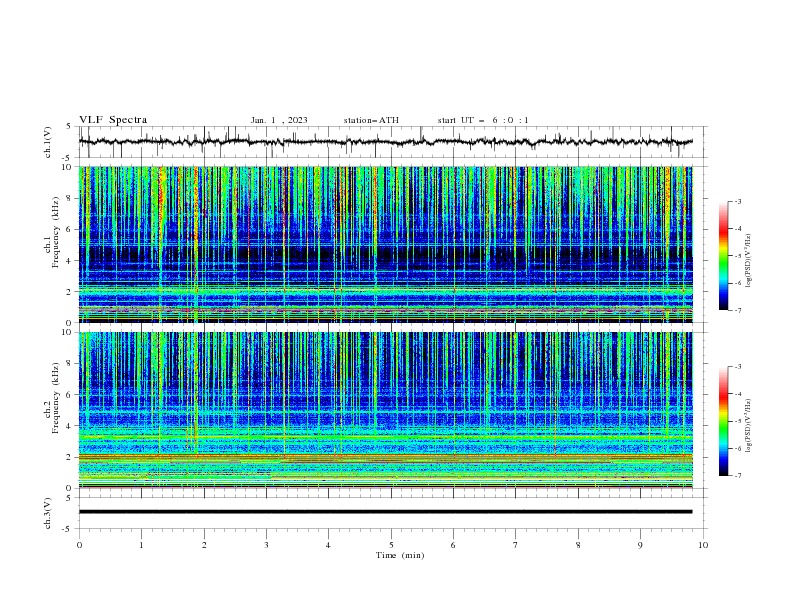Click time axis tick label '5'
Screen dimensions: 792x612
click(x=391, y=545)
